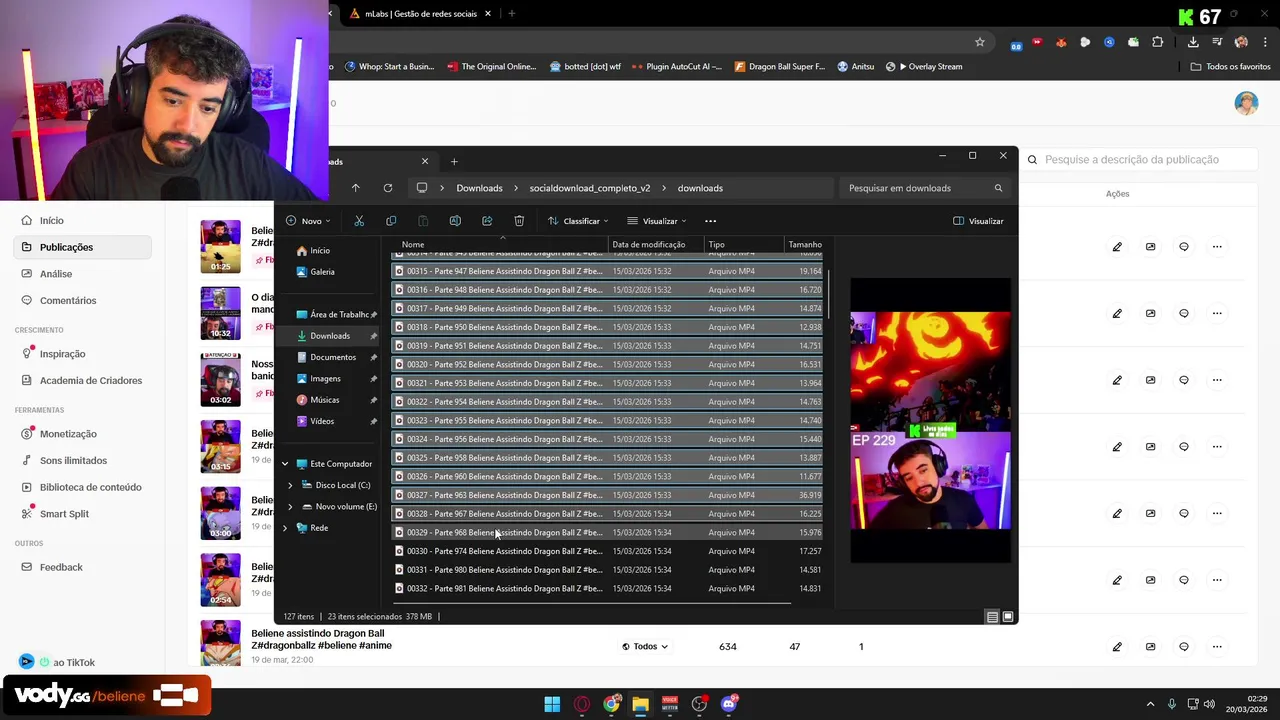Click video preview thumbnail showing EP 229

pos(930,421)
